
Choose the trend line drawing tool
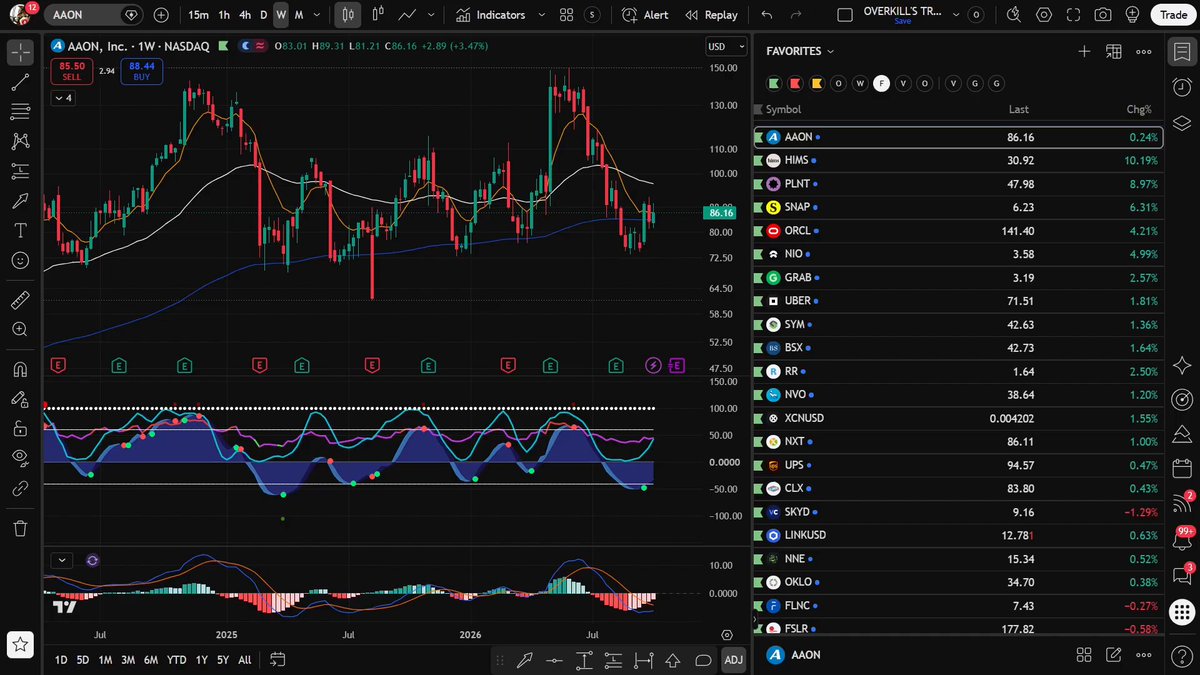pyautogui.click(x=20, y=82)
